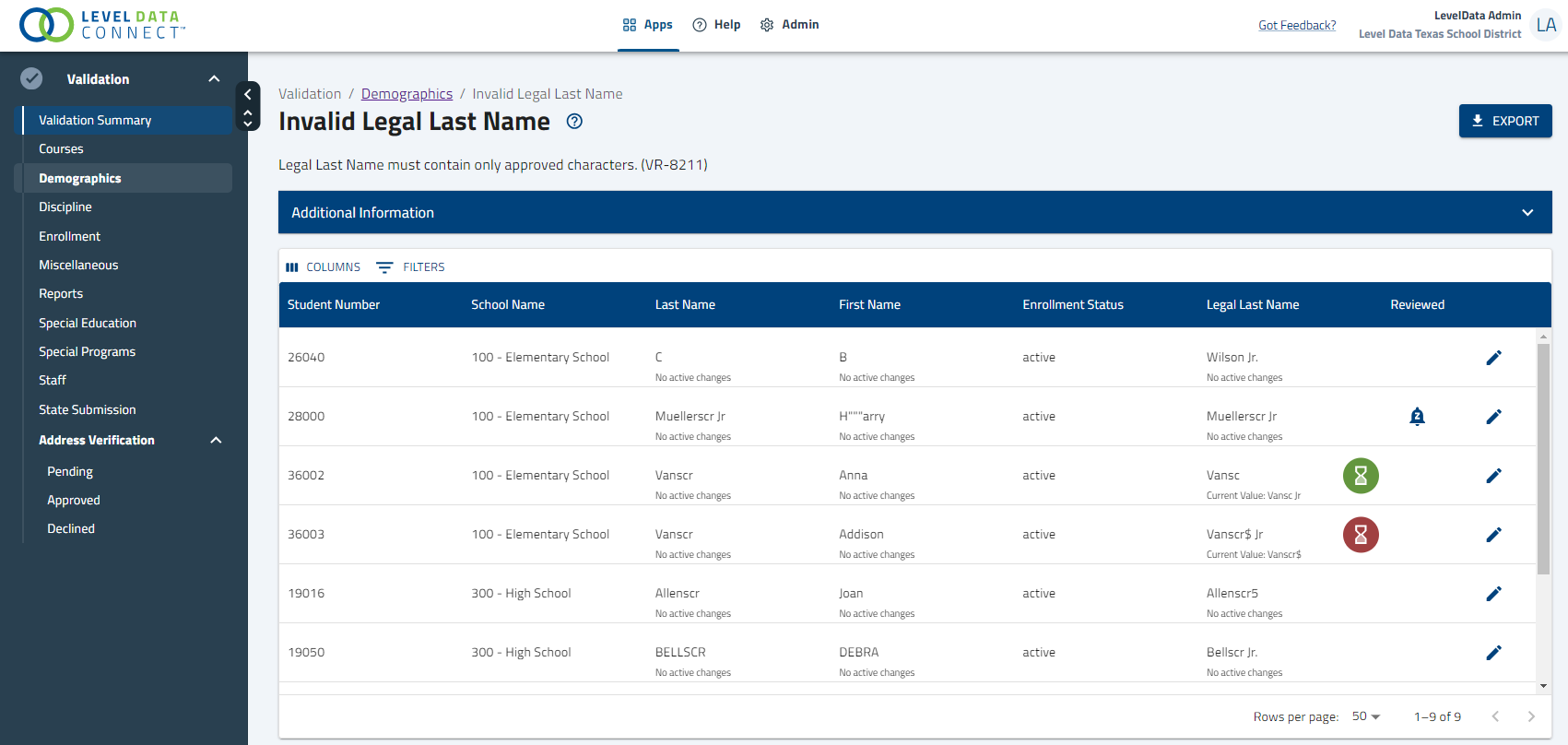The image size is (1568, 745).
Task: Click the Apps grid icon
Action: [630, 25]
